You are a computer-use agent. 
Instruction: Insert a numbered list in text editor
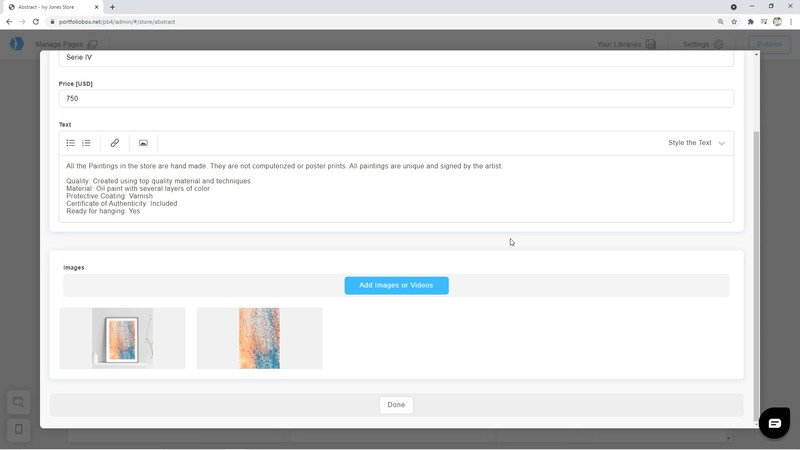[86, 143]
